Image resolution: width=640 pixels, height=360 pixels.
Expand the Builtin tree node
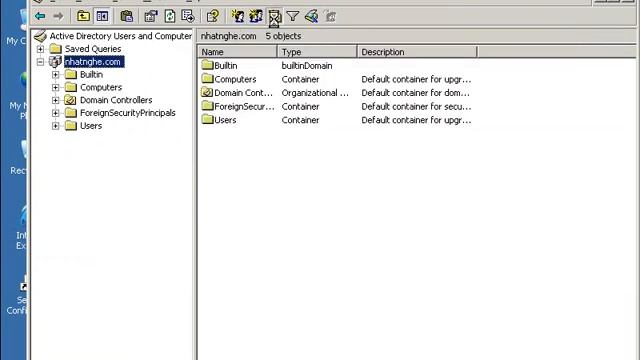(56, 75)
